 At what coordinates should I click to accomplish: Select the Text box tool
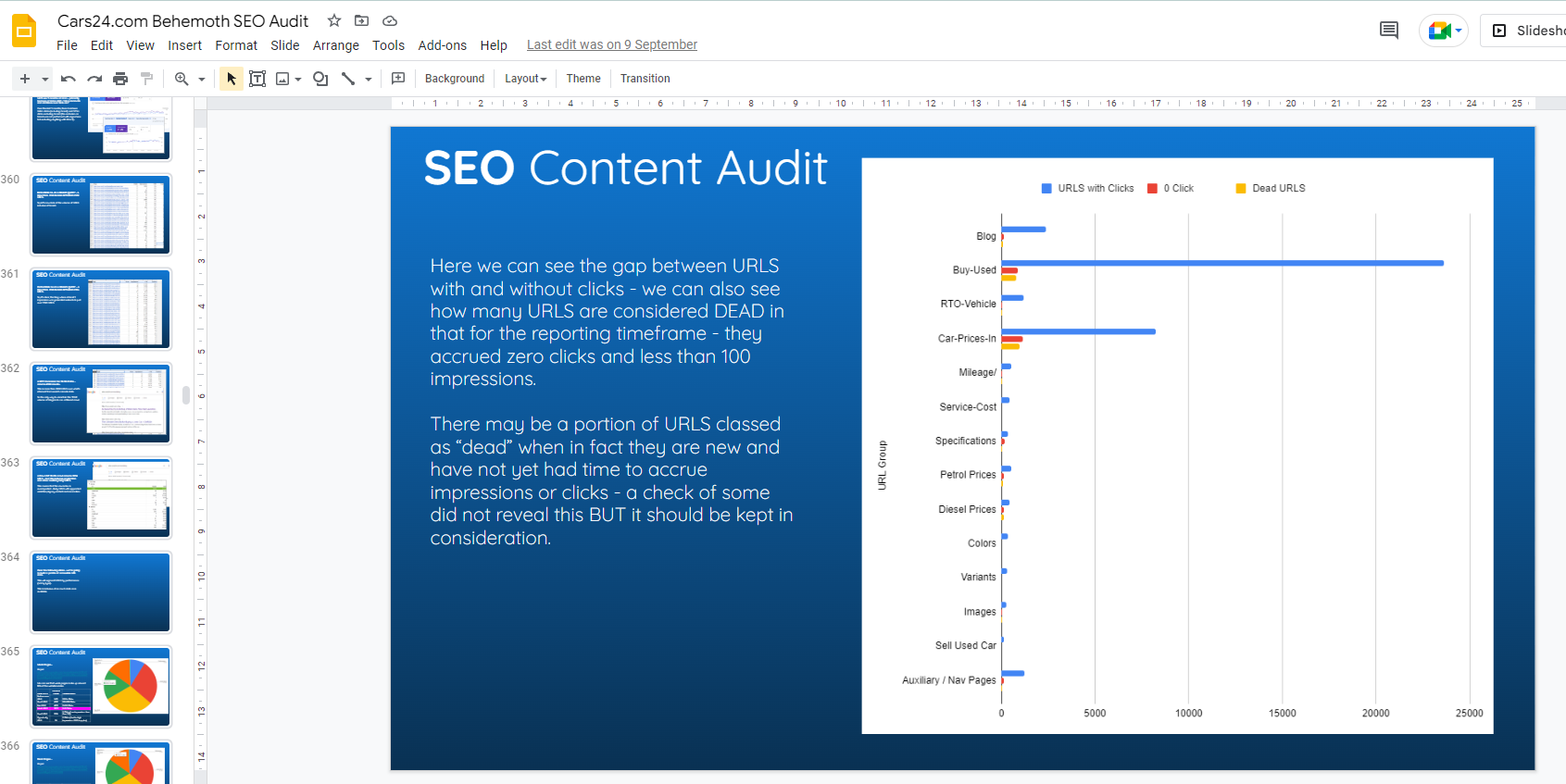[x=257, y=79]
